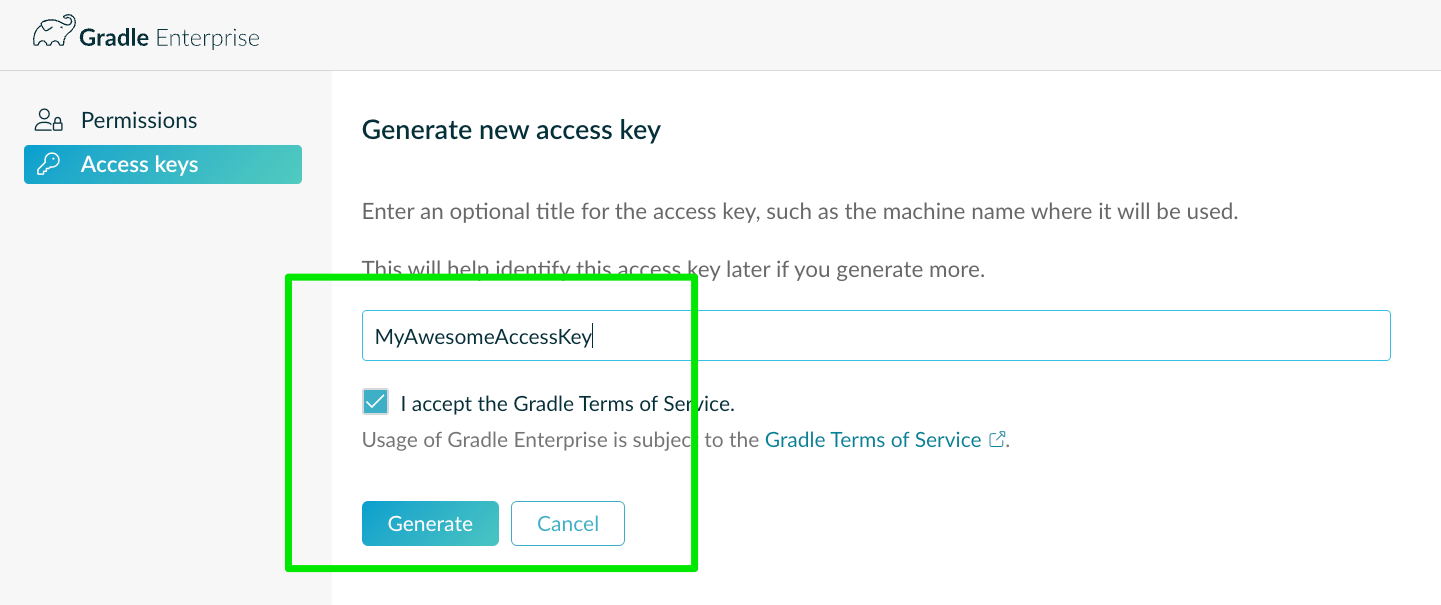Click the Gradle elephant logo icon
1441x605 pixels.
point(54,34)
